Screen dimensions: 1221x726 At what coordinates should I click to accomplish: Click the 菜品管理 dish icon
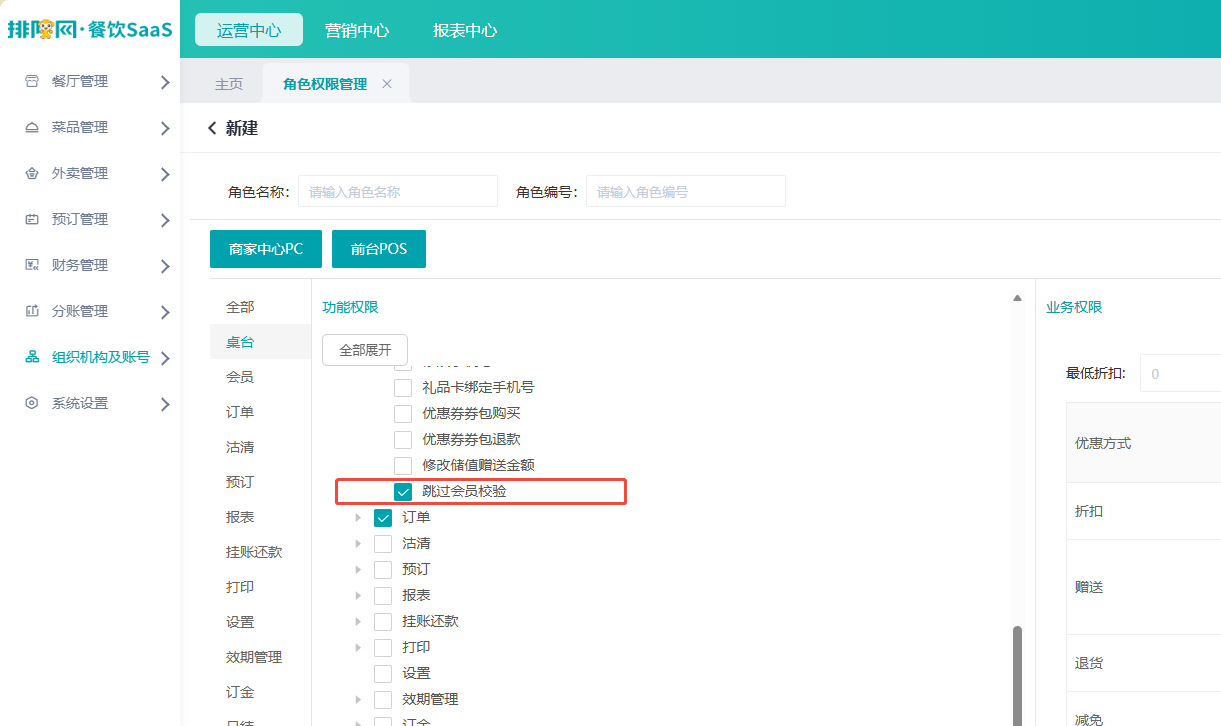click(x=32, y=127)
